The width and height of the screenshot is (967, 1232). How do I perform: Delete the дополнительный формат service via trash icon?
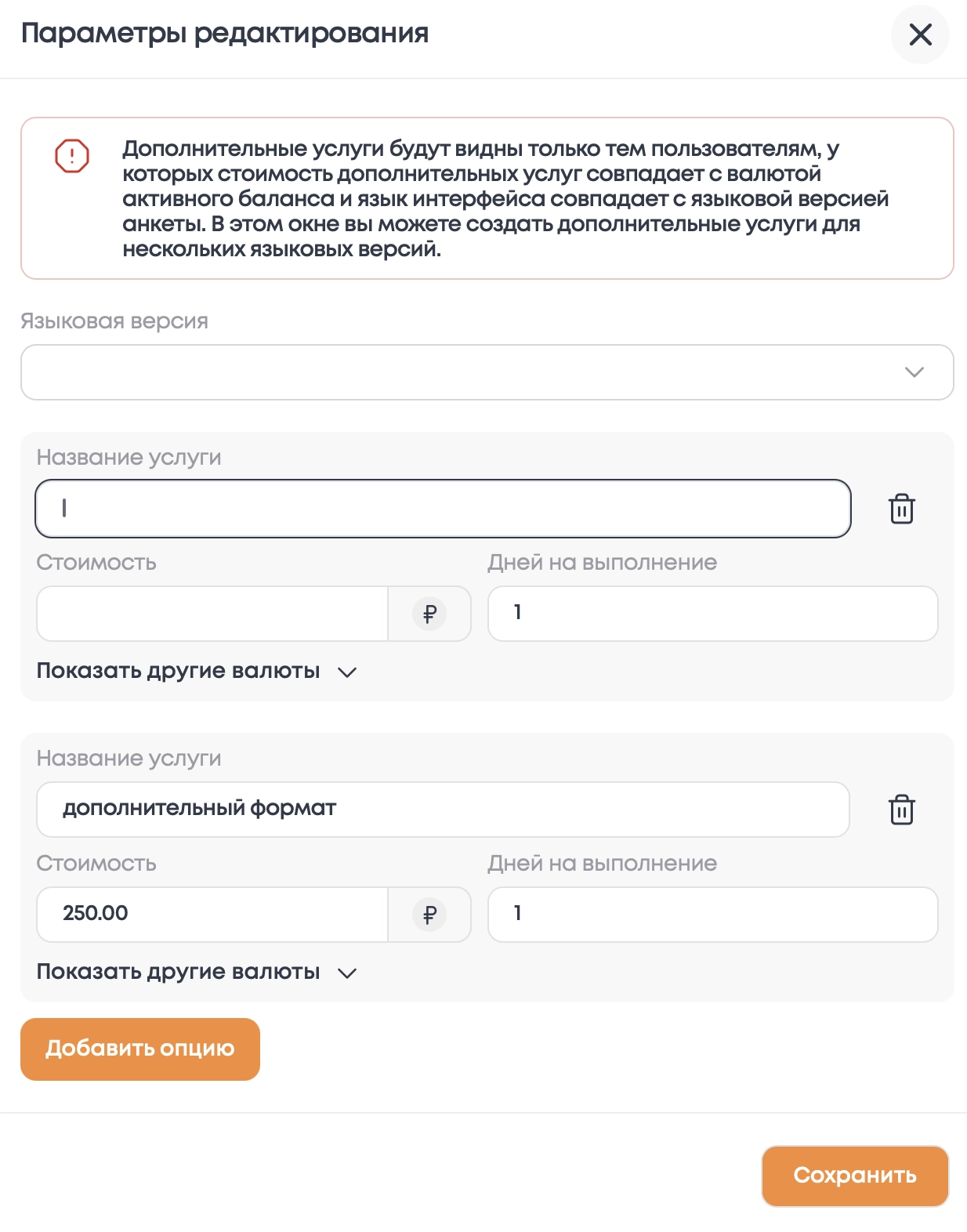pyautogui.click(x=901, y=810)
